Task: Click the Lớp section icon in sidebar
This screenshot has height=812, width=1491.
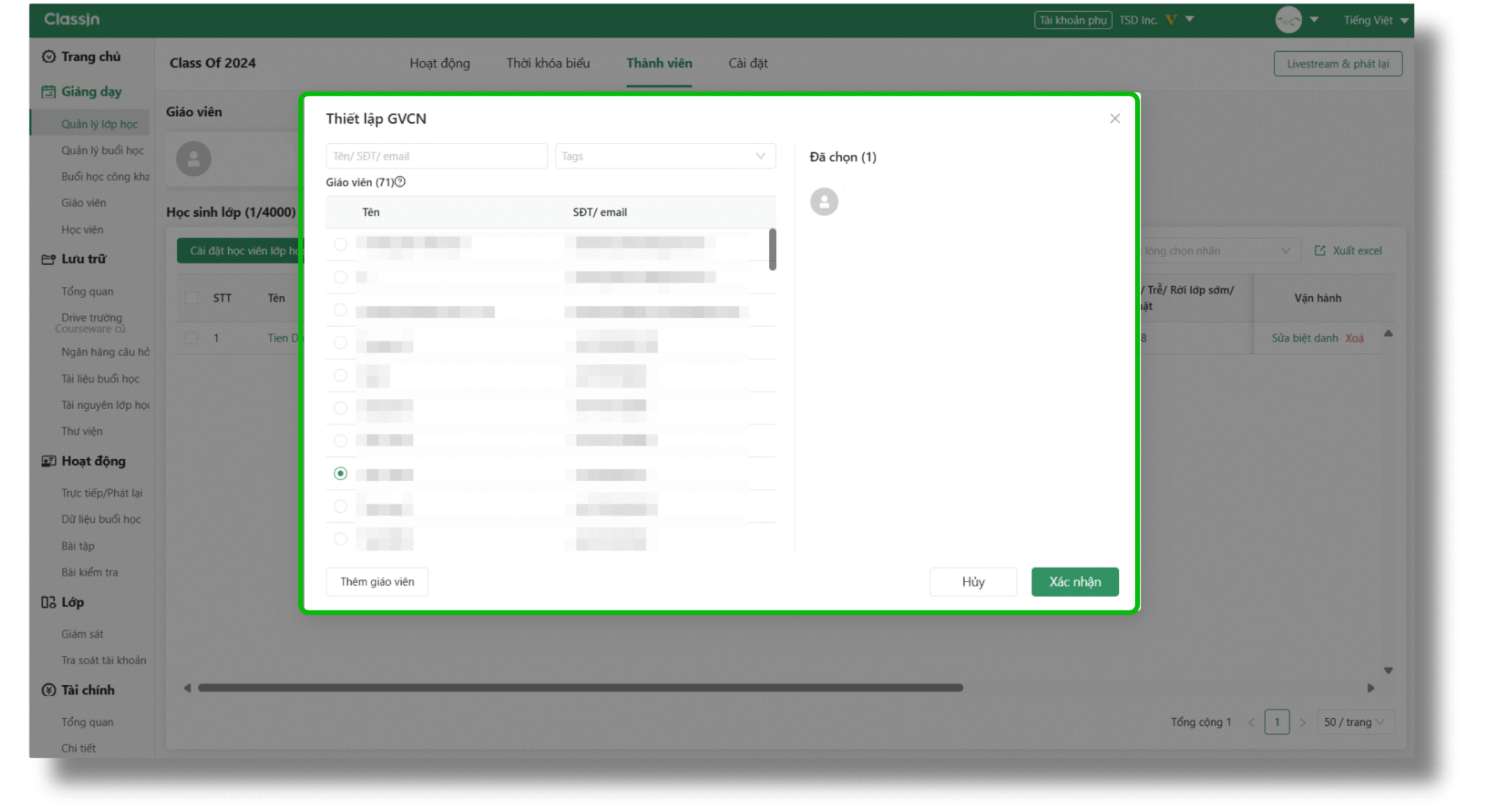Action: pos(48,602)
